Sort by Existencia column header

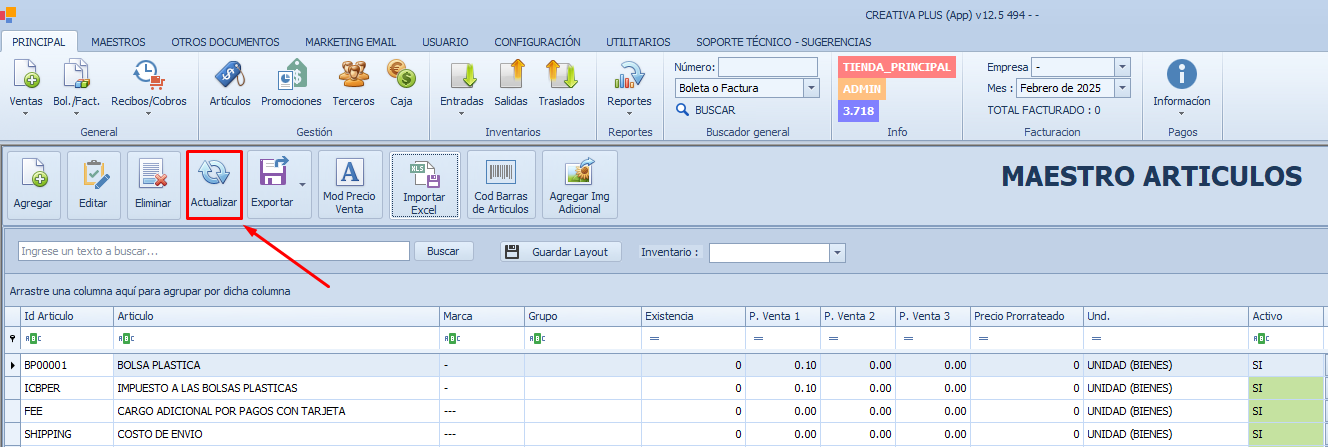point(692,316)
